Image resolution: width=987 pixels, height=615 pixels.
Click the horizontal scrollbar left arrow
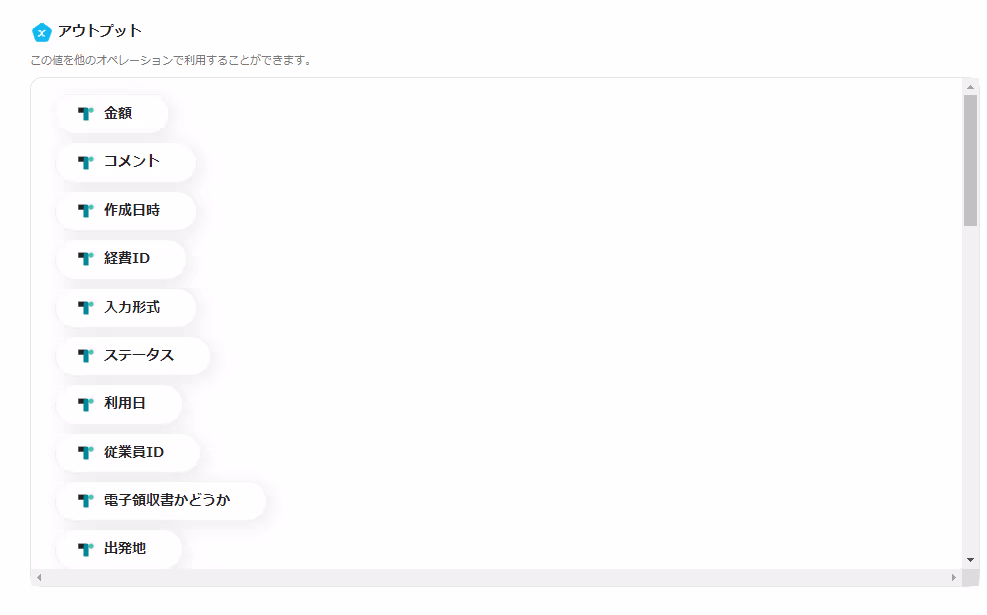[x=39, y=577]
